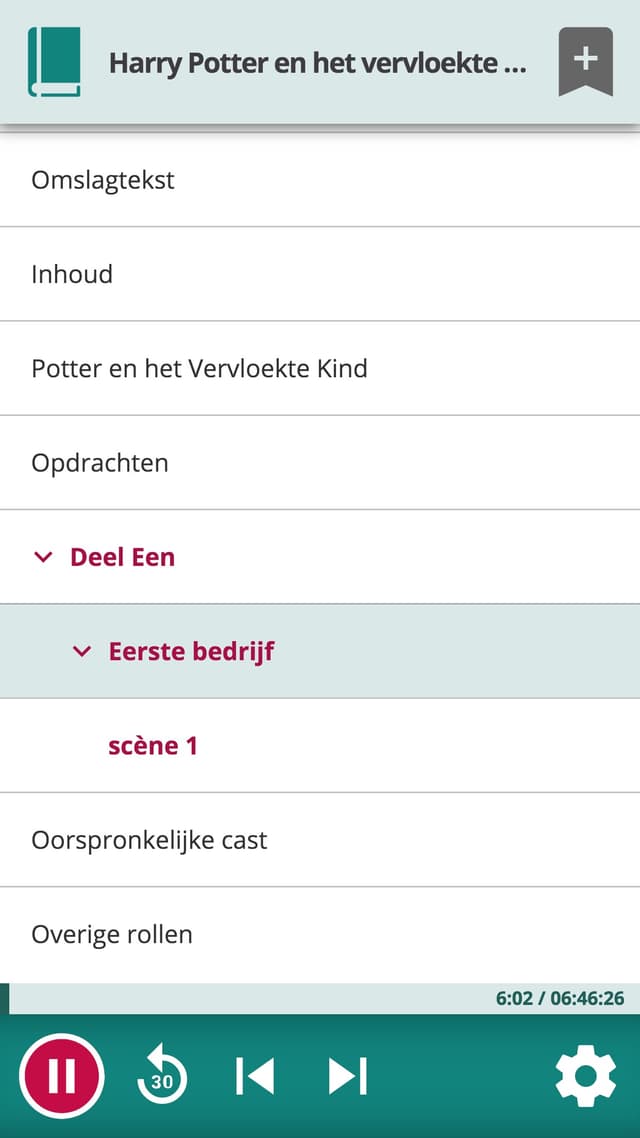Select scène 1
This screenshot has width=640, height=1138.
(320, 746)
